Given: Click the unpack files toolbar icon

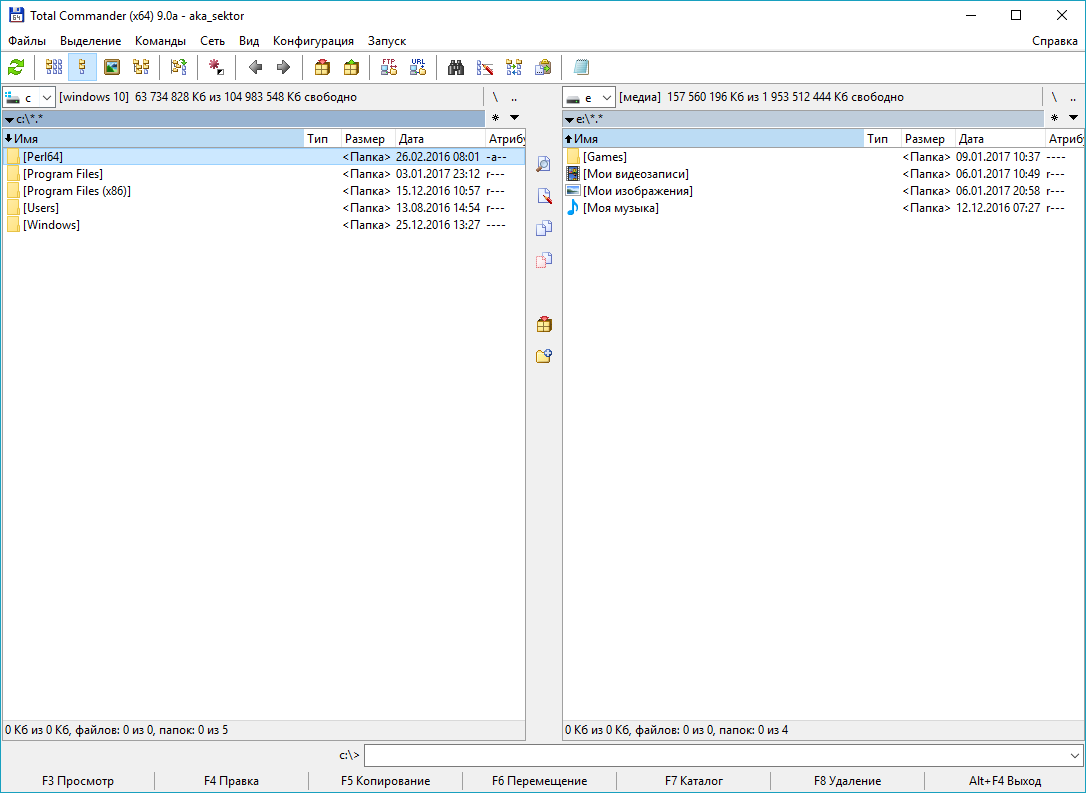Looking at the screenshot, I should click(351, 67).
